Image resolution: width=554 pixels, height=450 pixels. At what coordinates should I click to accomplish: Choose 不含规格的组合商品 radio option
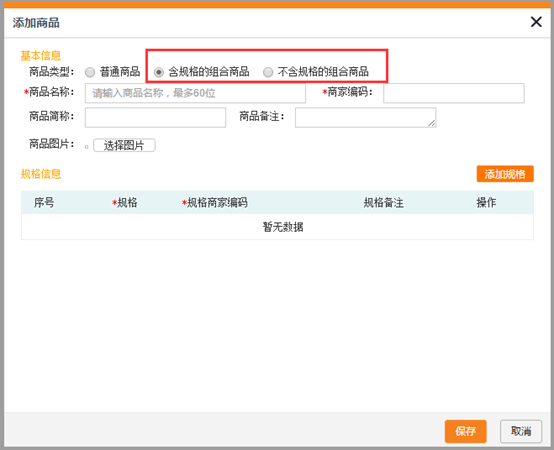pos(268,72)
